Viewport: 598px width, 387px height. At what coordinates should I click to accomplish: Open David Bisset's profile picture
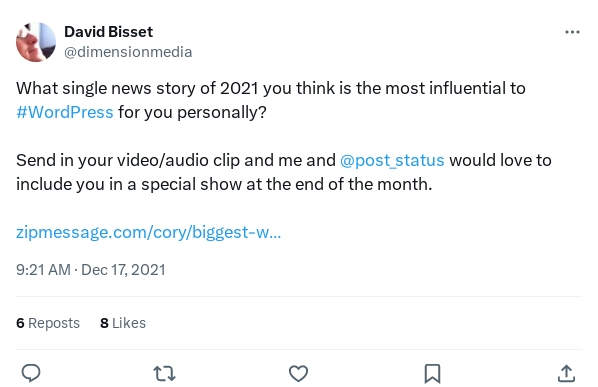(36, 42)
